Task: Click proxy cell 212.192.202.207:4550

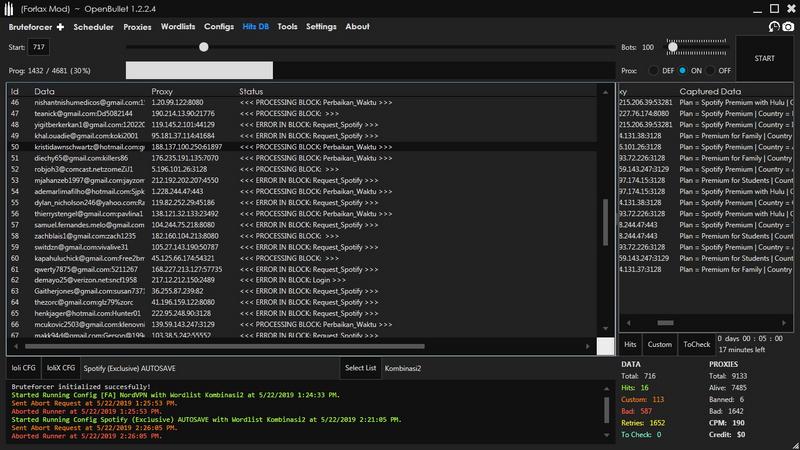Action: click(x=185, y=180)
